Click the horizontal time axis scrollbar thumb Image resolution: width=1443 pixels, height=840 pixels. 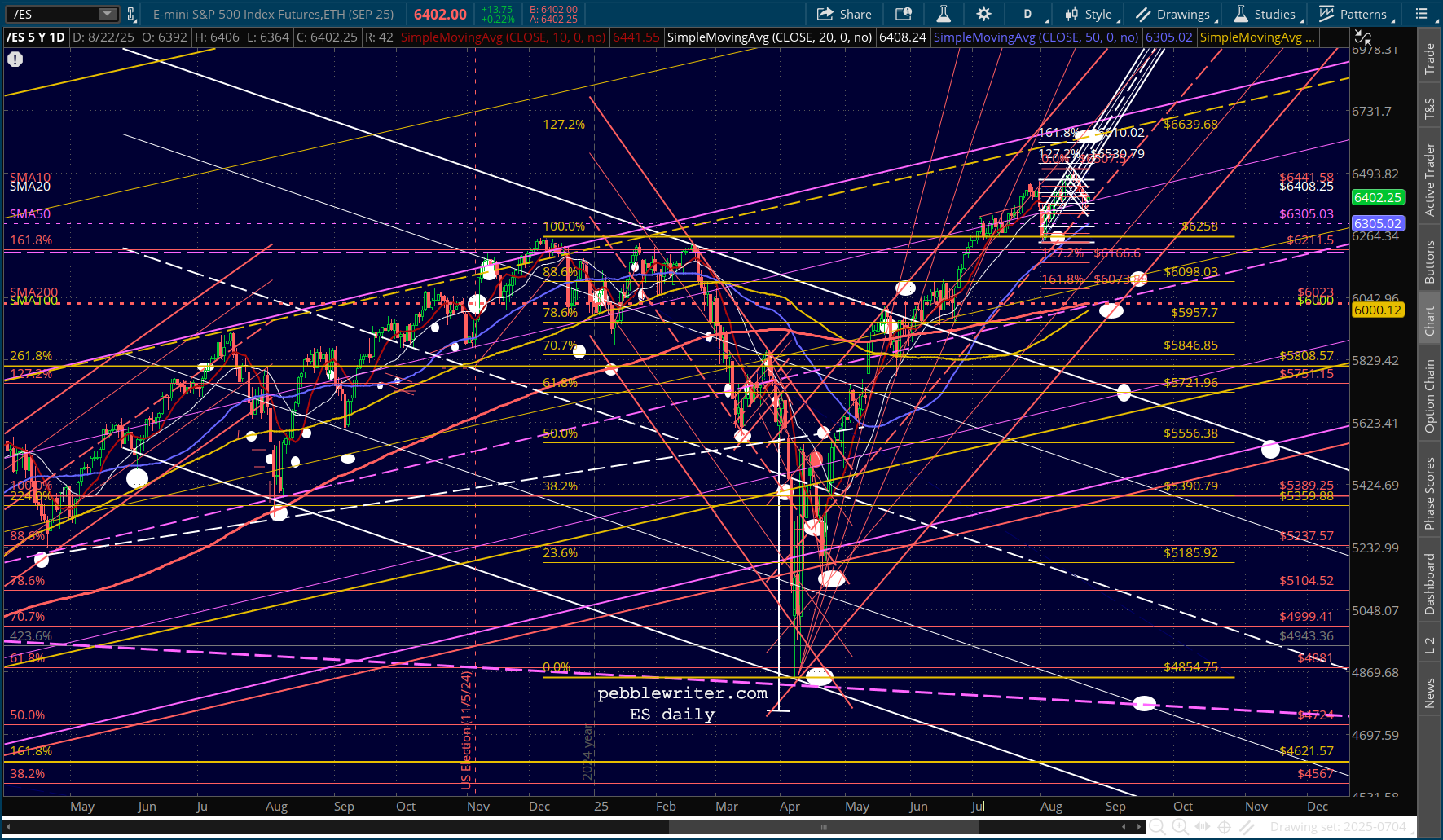point(824,827)
